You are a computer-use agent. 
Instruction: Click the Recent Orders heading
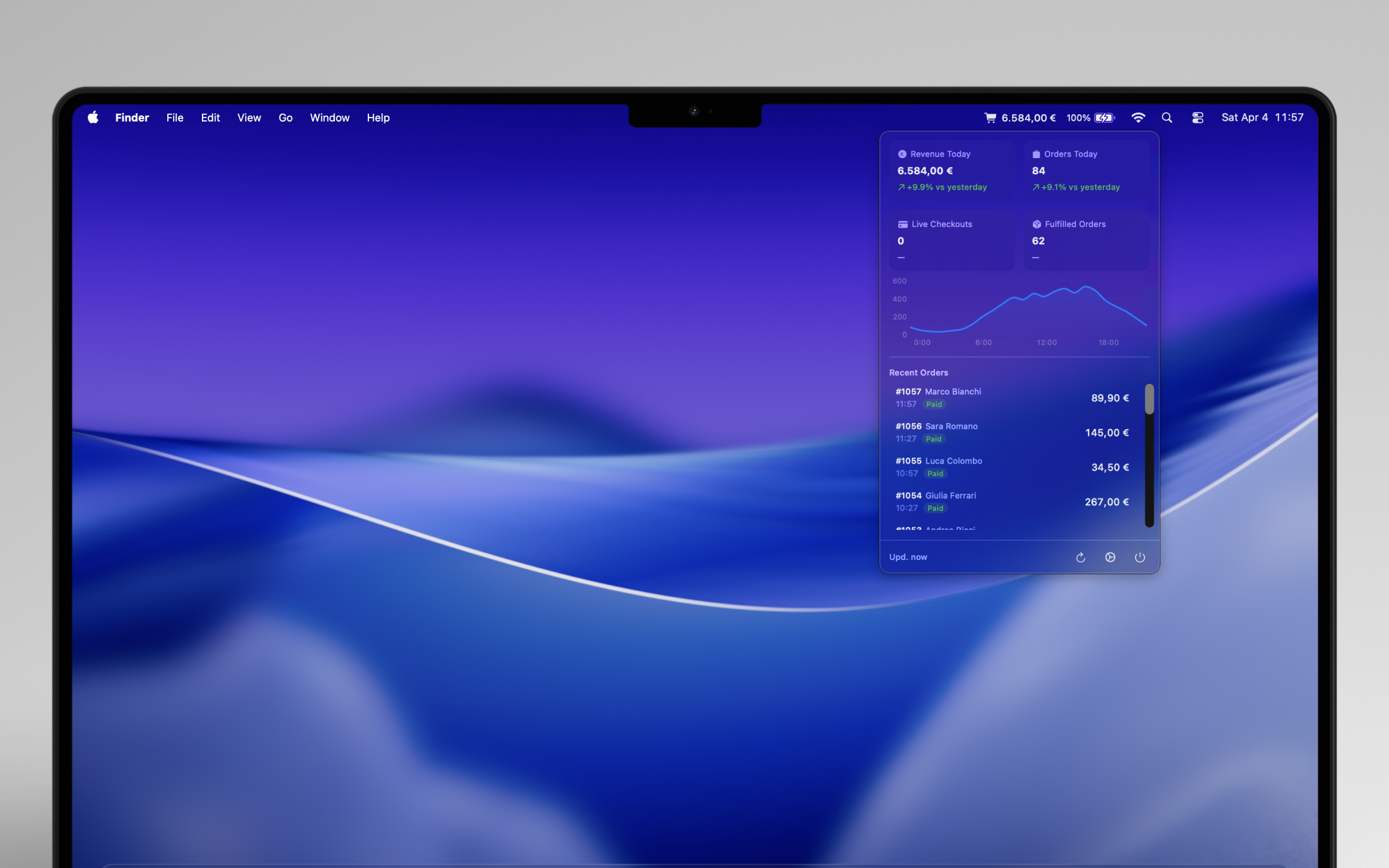point(918,373)
